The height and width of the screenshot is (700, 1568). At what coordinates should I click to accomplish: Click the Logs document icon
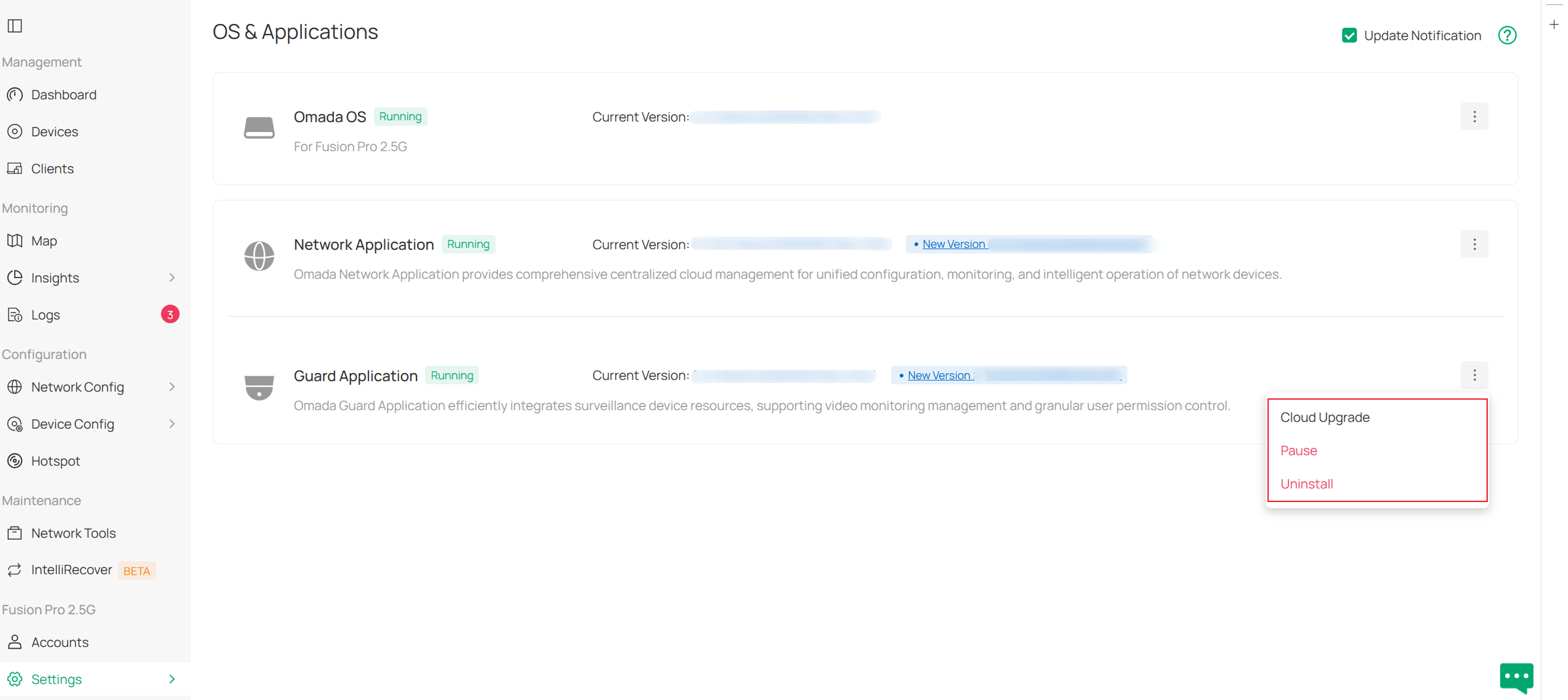[x=15, y=315]
